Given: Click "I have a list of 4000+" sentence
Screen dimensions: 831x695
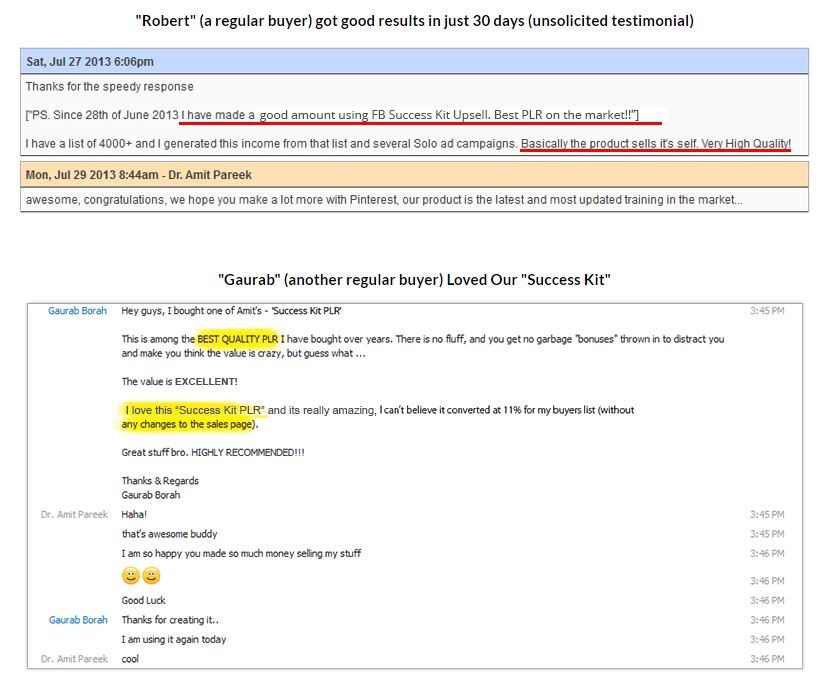Looking at the screenshot, I should (x=271, y=144).
